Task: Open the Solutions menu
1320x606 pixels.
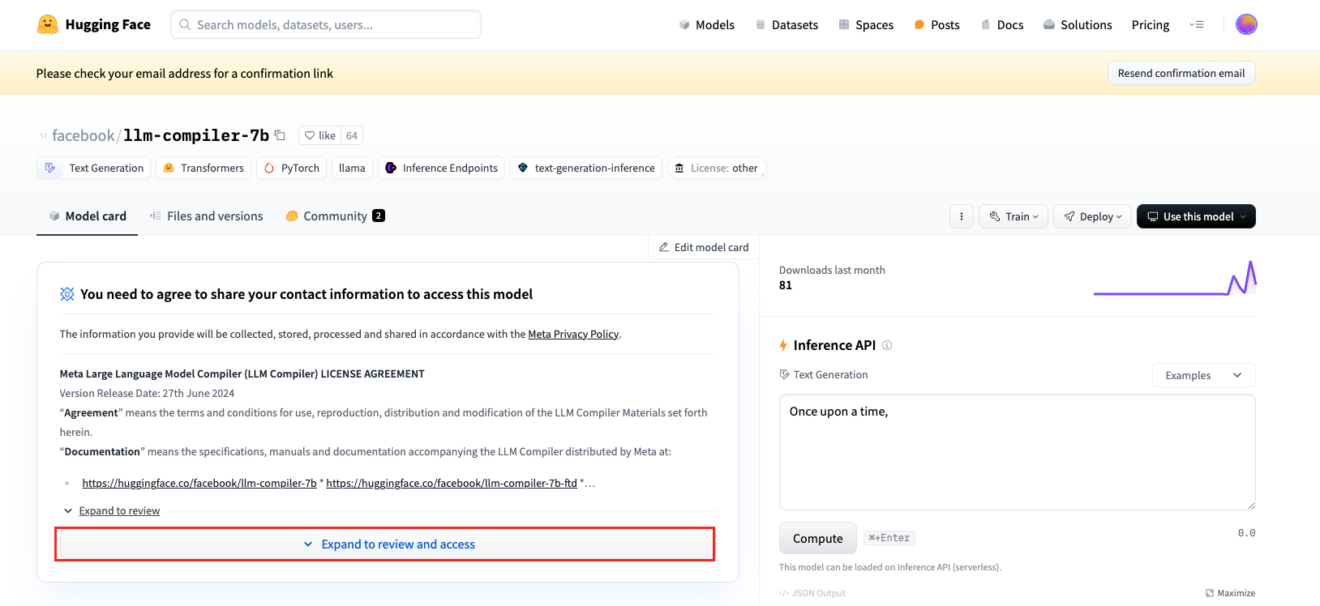Action: point(1077,25)
